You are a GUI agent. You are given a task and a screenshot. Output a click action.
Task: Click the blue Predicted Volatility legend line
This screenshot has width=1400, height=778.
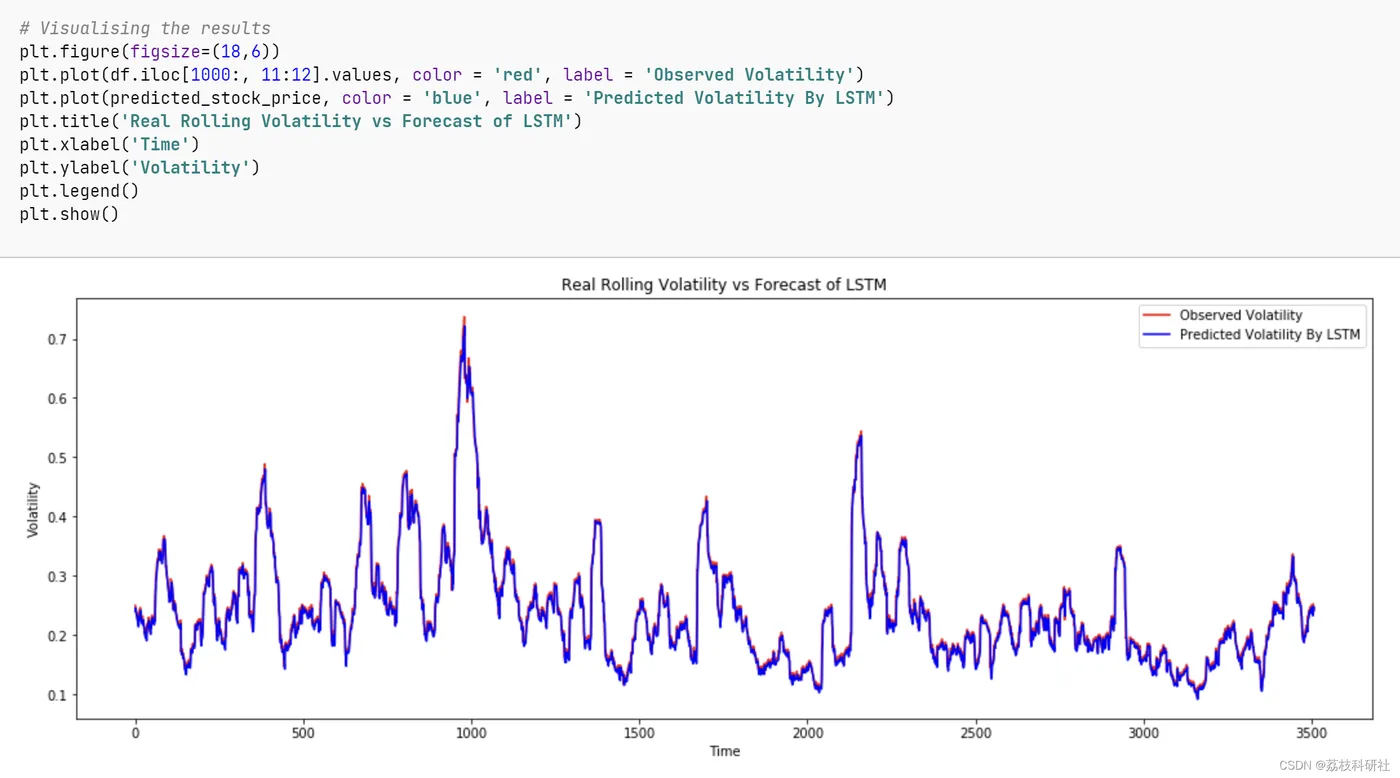1156,335
